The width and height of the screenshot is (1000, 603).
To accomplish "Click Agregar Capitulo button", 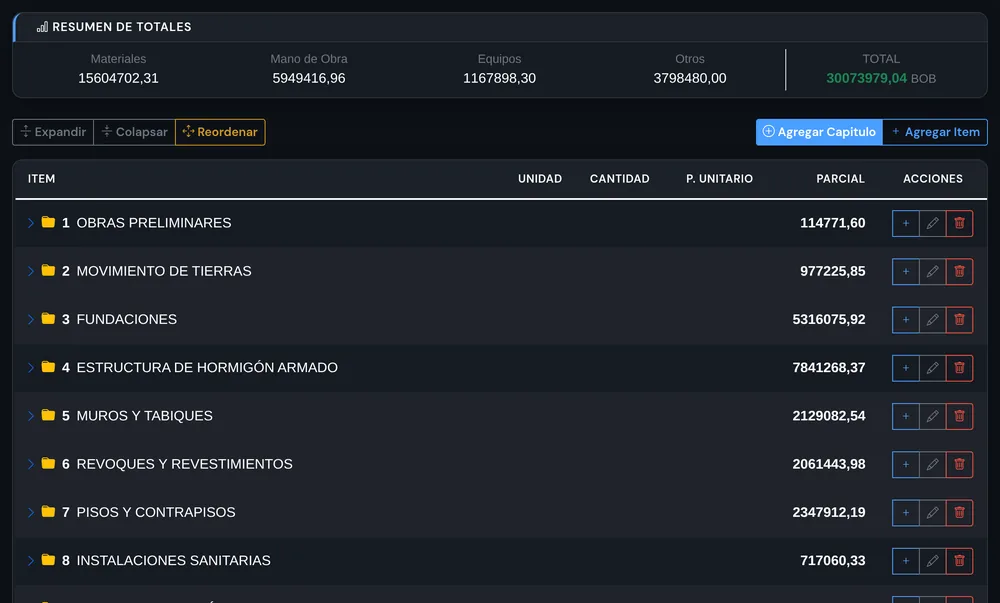I will [819, 132].
